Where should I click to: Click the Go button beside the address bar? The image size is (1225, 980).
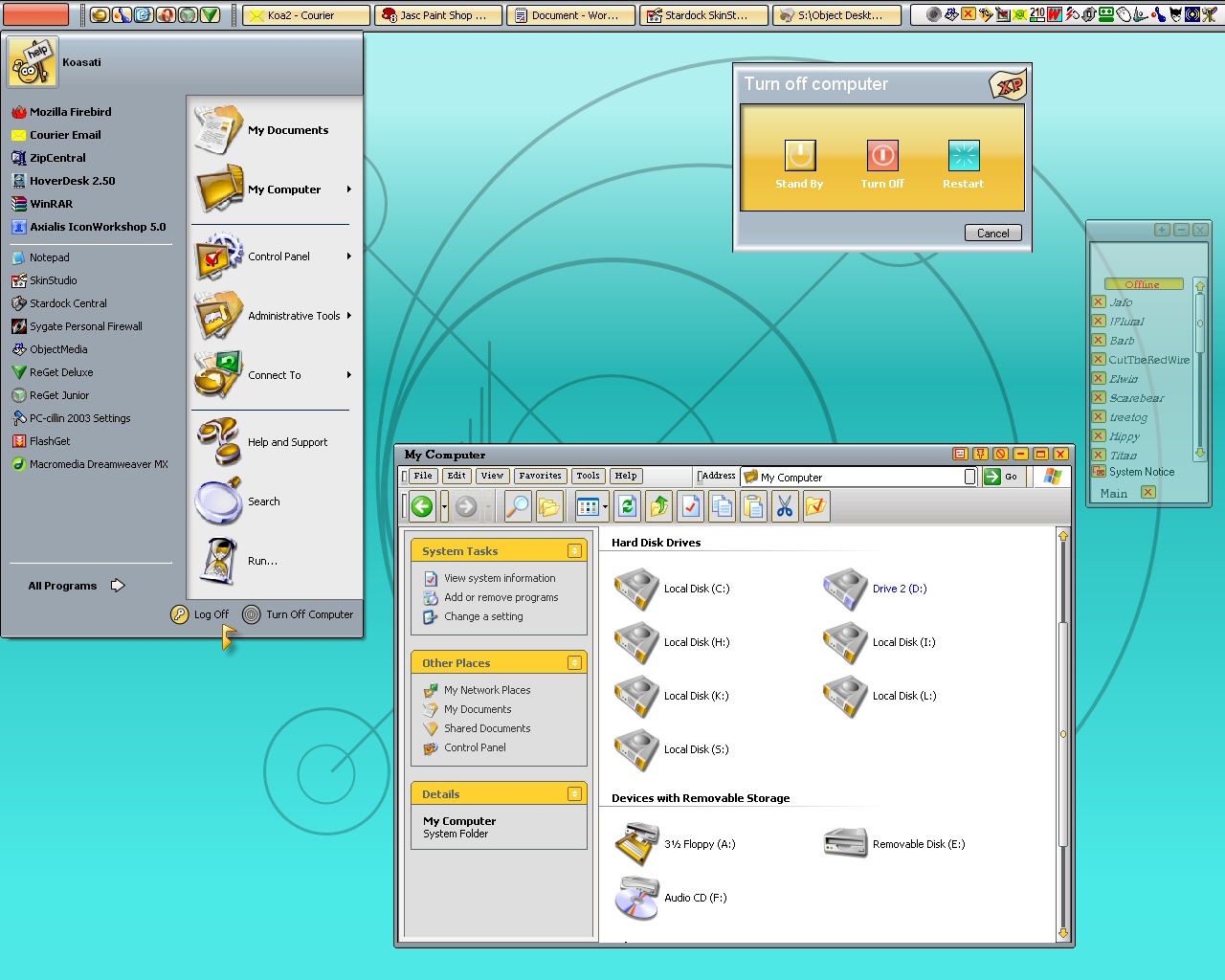pos(1003,477)
